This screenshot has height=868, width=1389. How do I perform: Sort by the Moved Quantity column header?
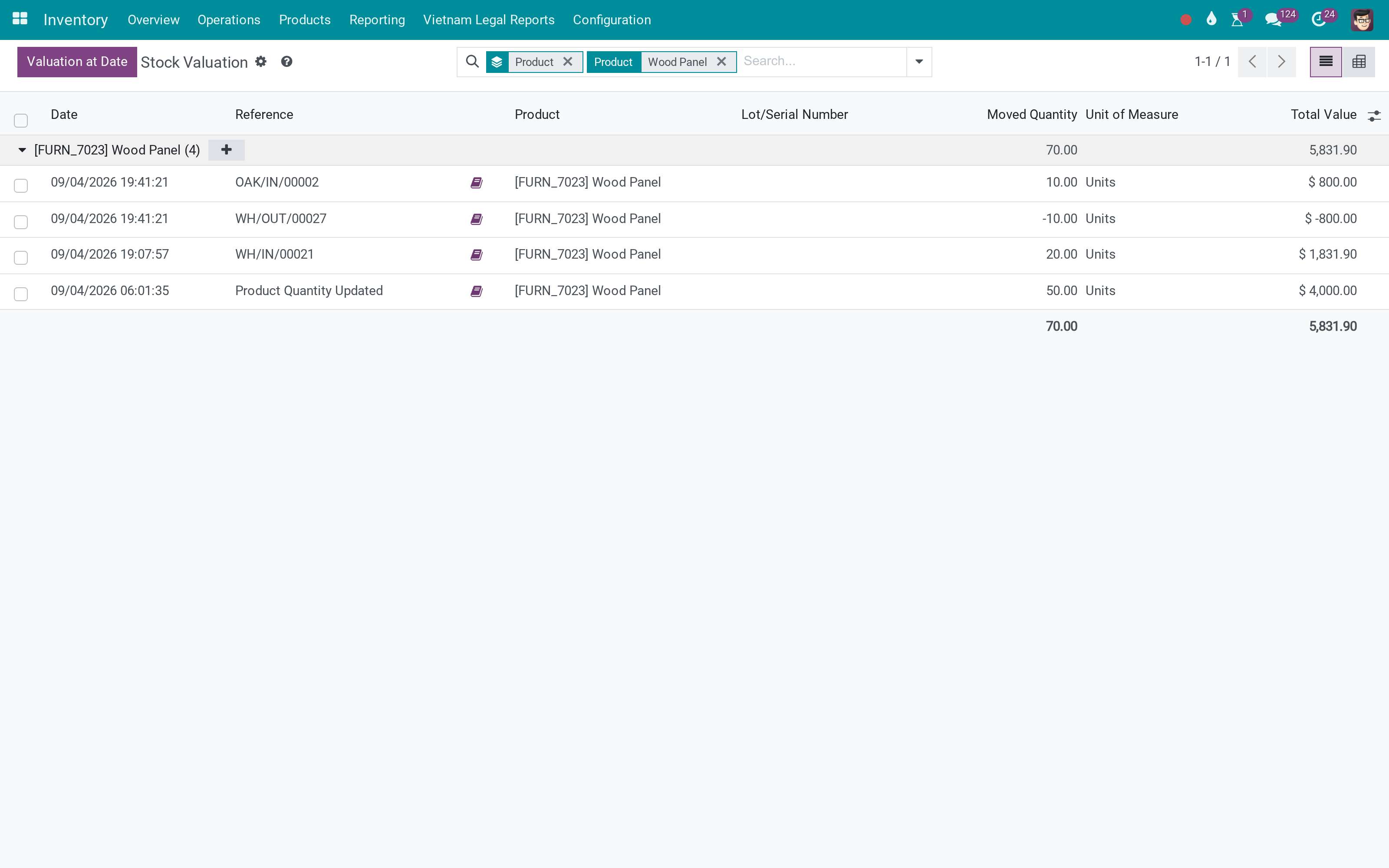point(1032,114)
